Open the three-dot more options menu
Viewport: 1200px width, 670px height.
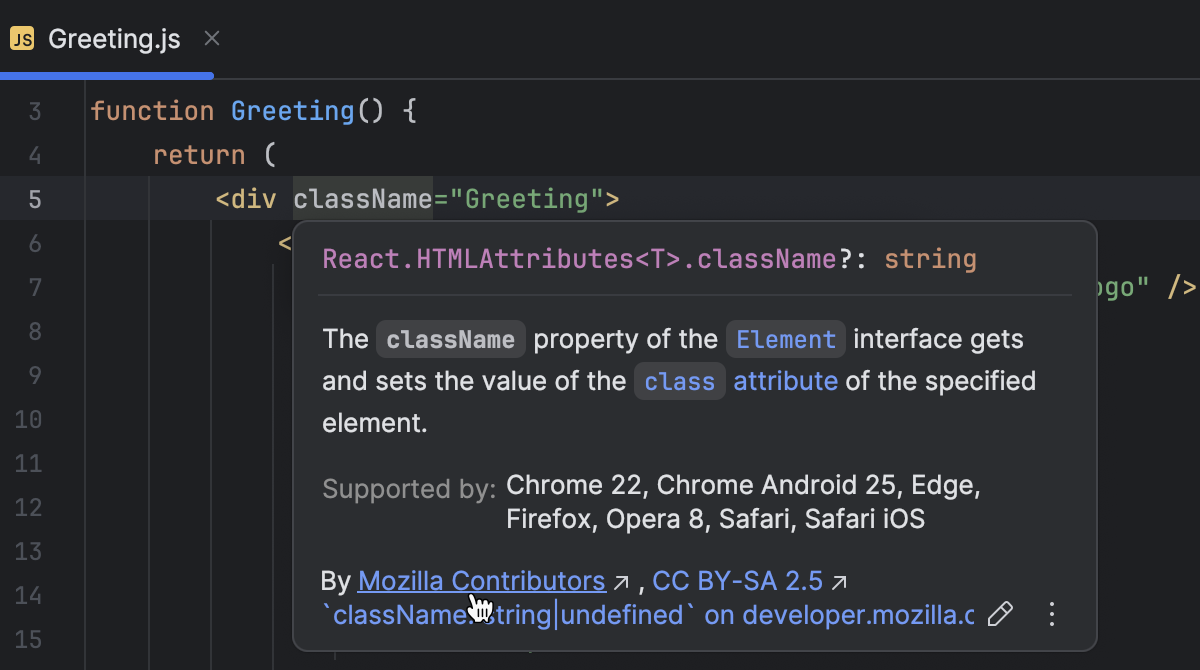(x=1051, y=614)
